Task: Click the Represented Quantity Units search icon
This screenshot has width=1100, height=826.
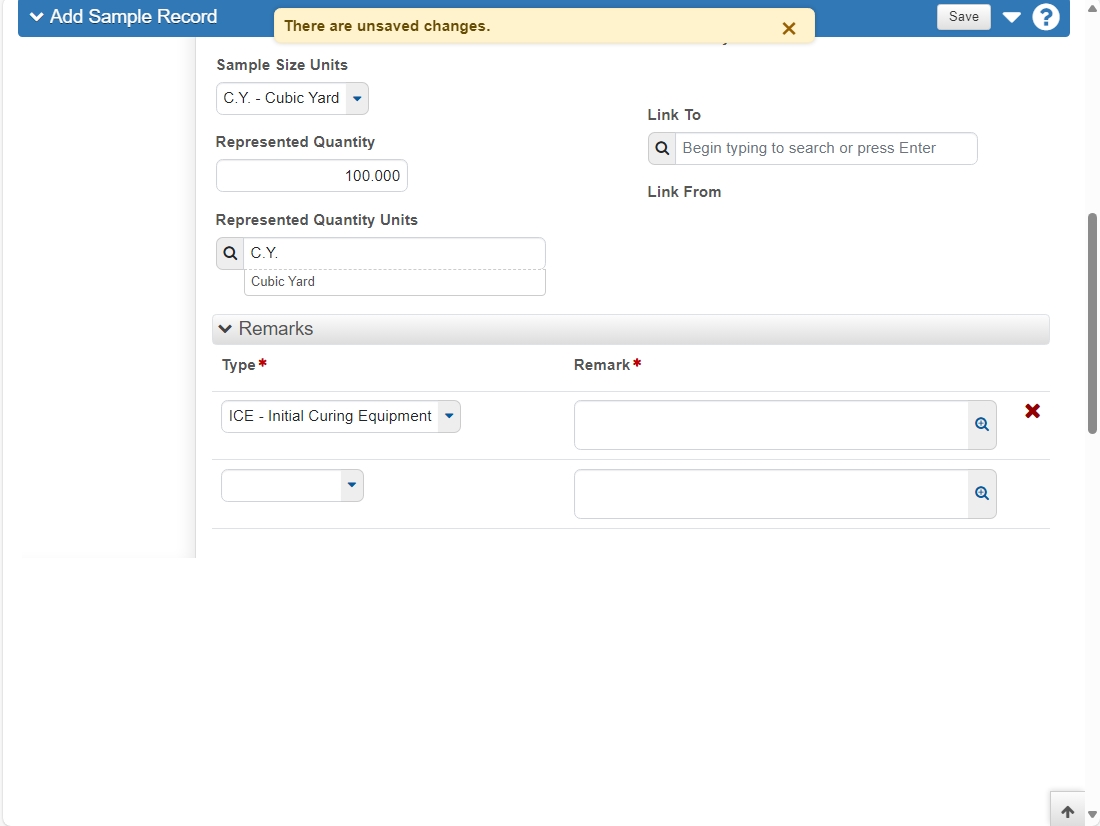Action: 230,253
